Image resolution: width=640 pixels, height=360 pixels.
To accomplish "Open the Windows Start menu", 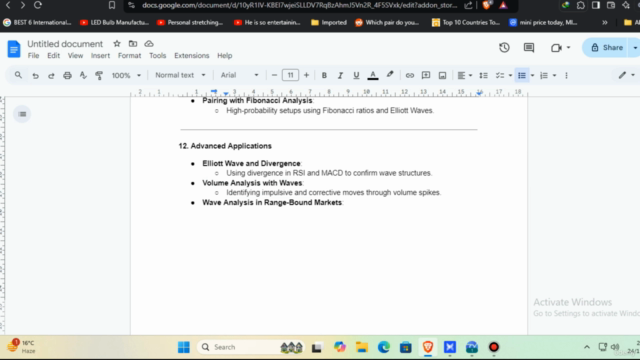I will (184, 347).
